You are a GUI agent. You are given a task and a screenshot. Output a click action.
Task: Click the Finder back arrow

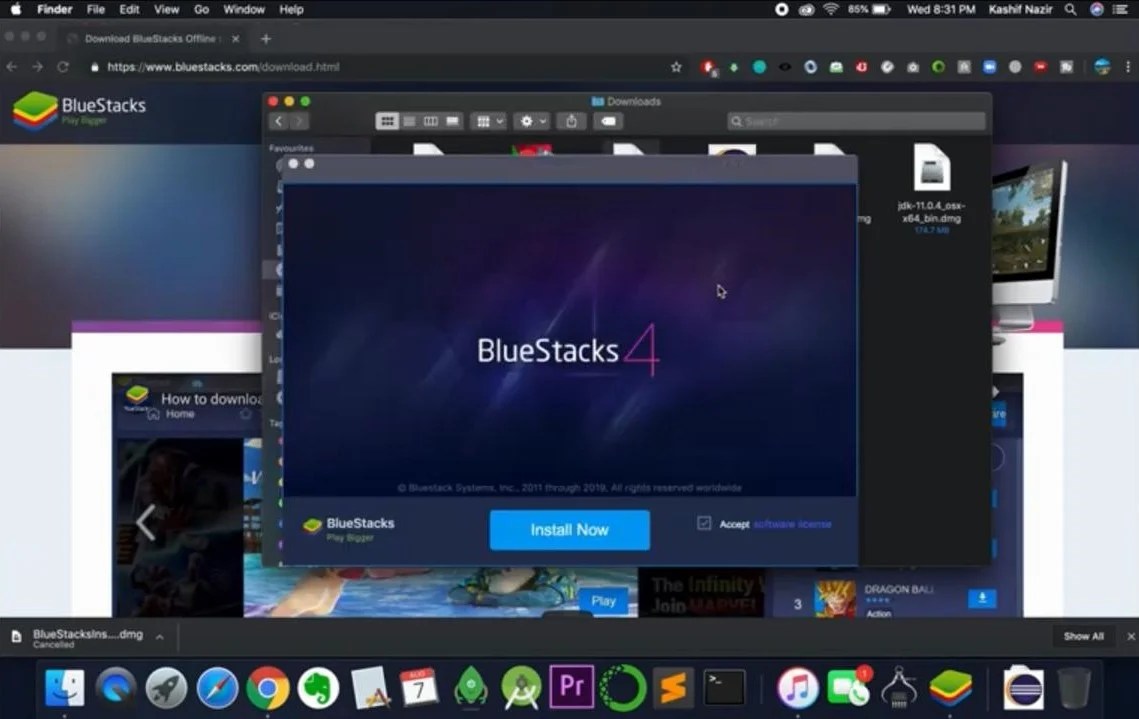point(279,121)
